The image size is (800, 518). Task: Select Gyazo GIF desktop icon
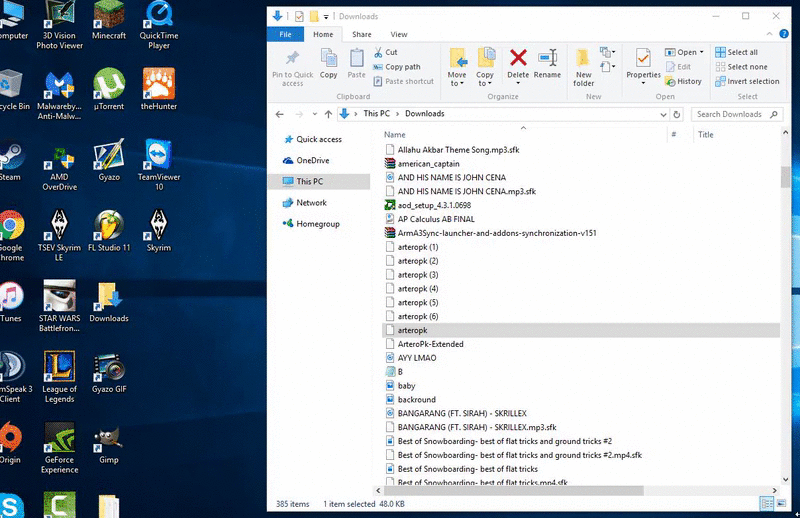(x=109, y=373)
